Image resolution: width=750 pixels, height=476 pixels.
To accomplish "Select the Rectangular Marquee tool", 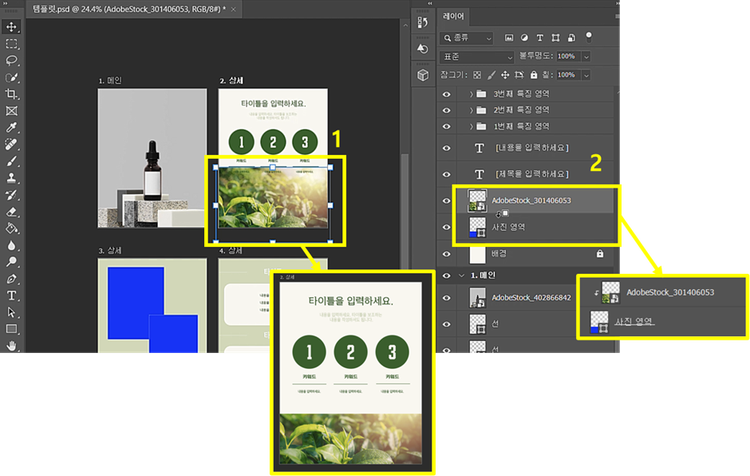I will pyautogui.click(x=11, y=44).
